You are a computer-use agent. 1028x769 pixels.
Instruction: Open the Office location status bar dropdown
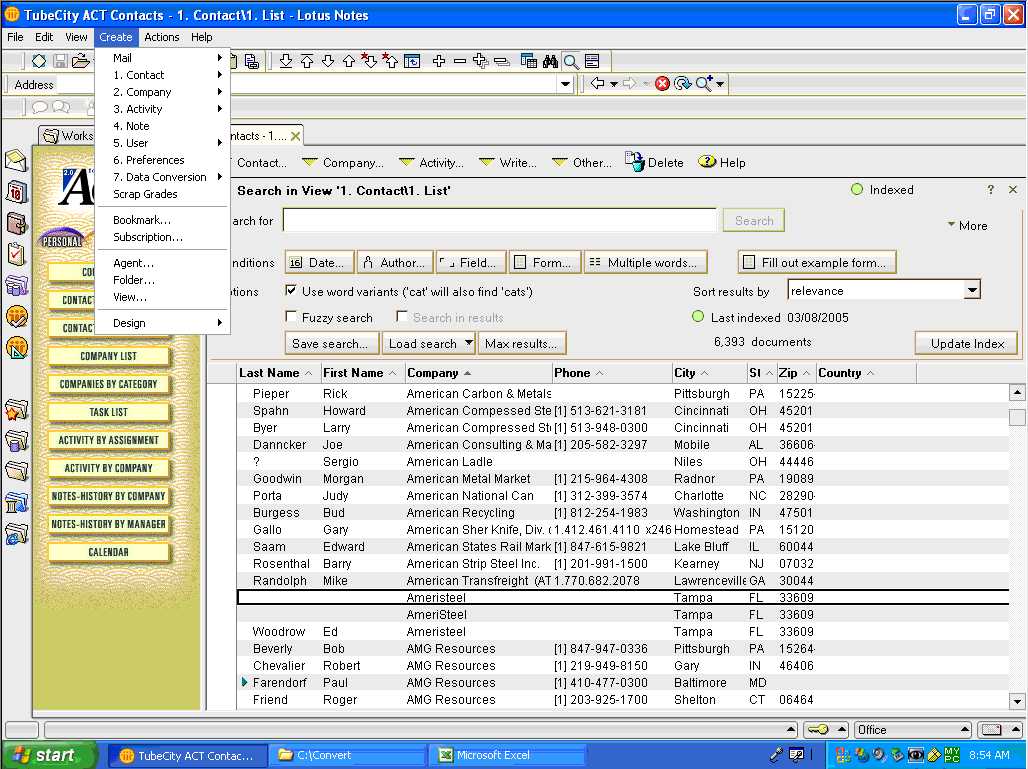(913, 730)
